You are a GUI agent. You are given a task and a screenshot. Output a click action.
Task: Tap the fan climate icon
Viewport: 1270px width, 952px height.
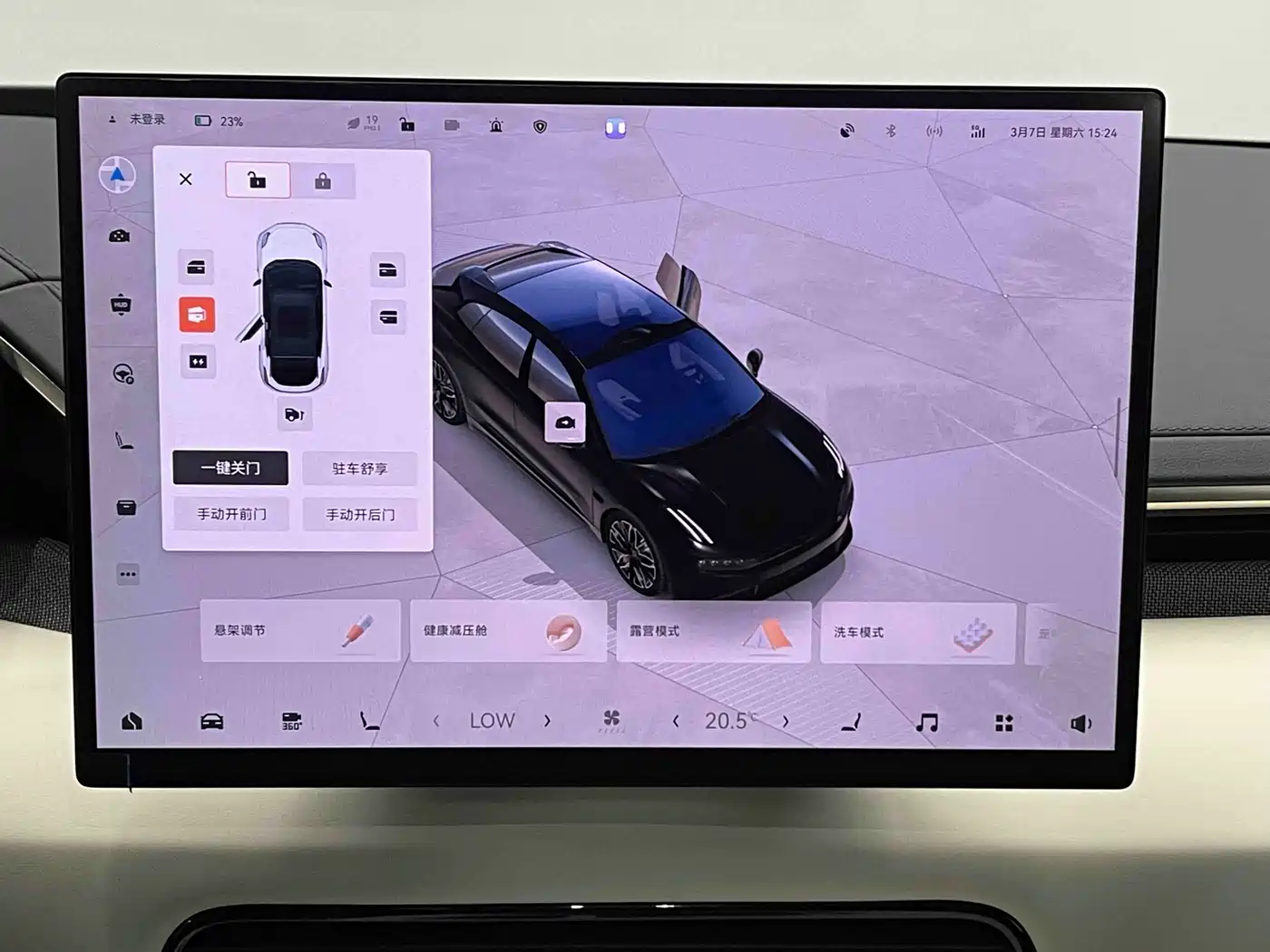click(612, 721)
